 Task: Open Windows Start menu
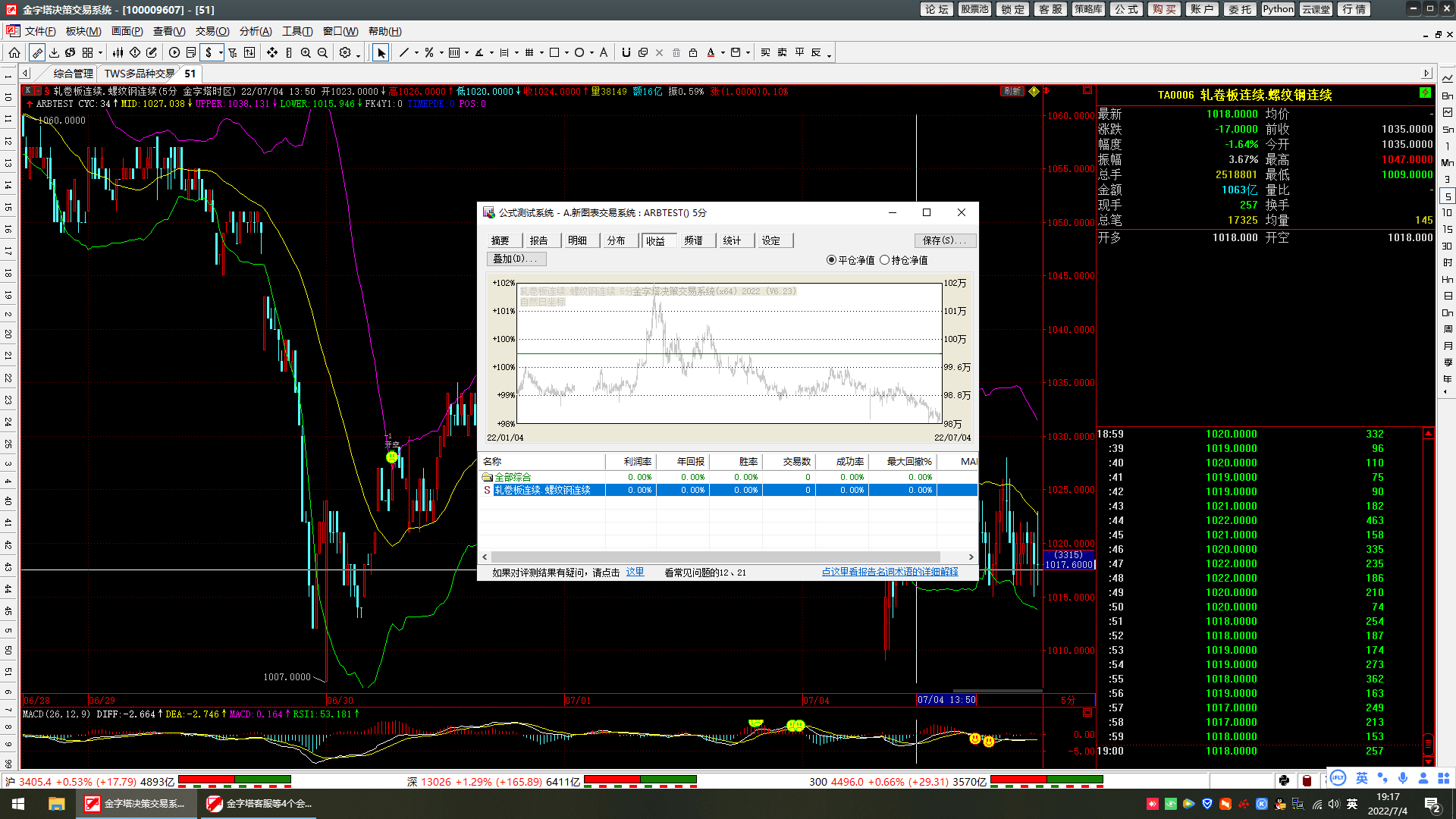pyautogui.click(x=18, y=803)
